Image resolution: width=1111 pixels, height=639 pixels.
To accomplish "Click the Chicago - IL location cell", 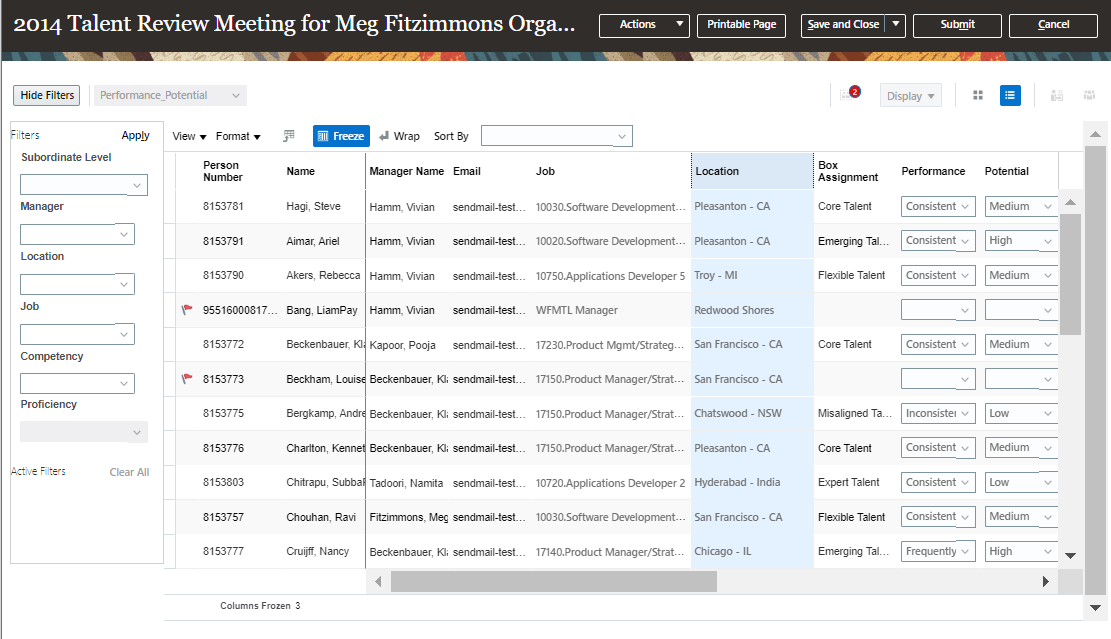I will coord(723,551).
